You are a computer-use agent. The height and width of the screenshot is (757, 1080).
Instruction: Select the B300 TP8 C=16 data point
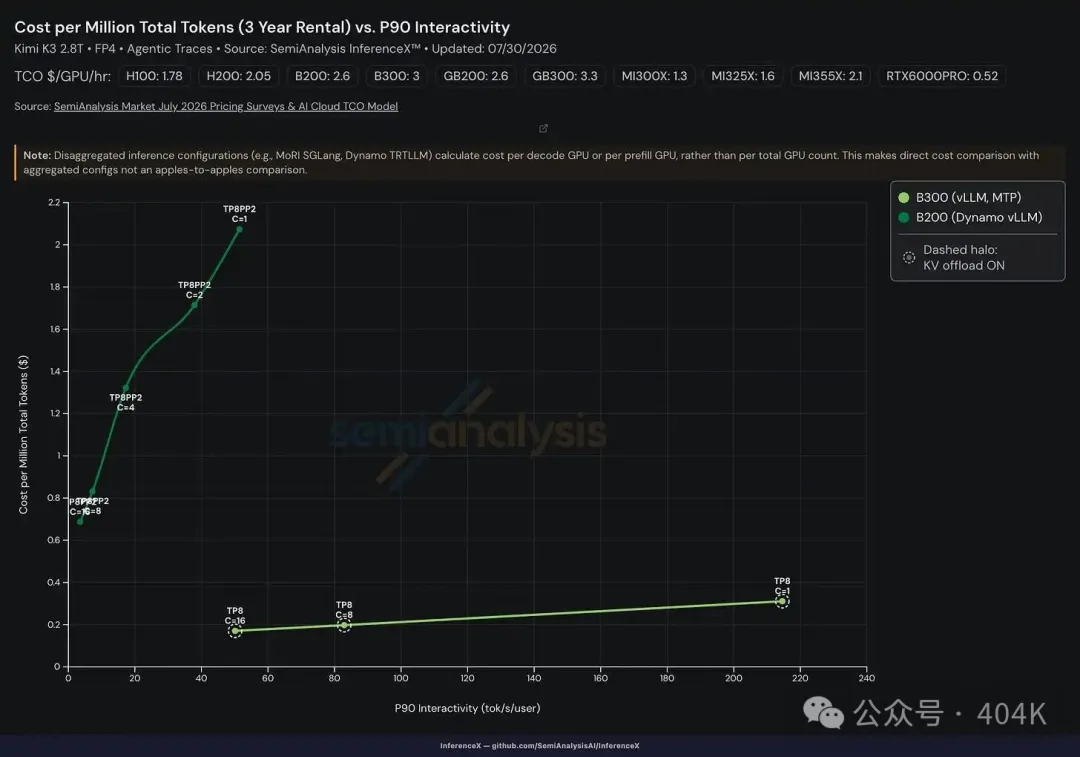click(x=235, y=630)
